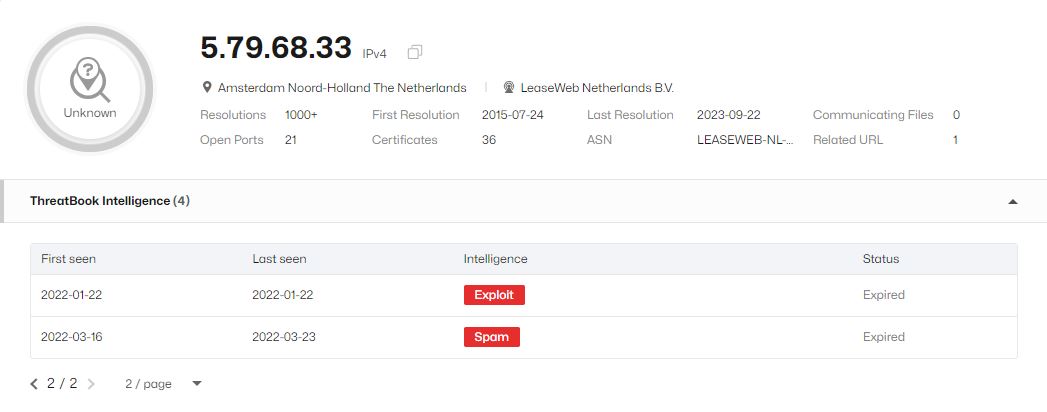This screenshot has width=1047, height=412.
Task: Click the Open Ports value 21
Action: [290, 140]
